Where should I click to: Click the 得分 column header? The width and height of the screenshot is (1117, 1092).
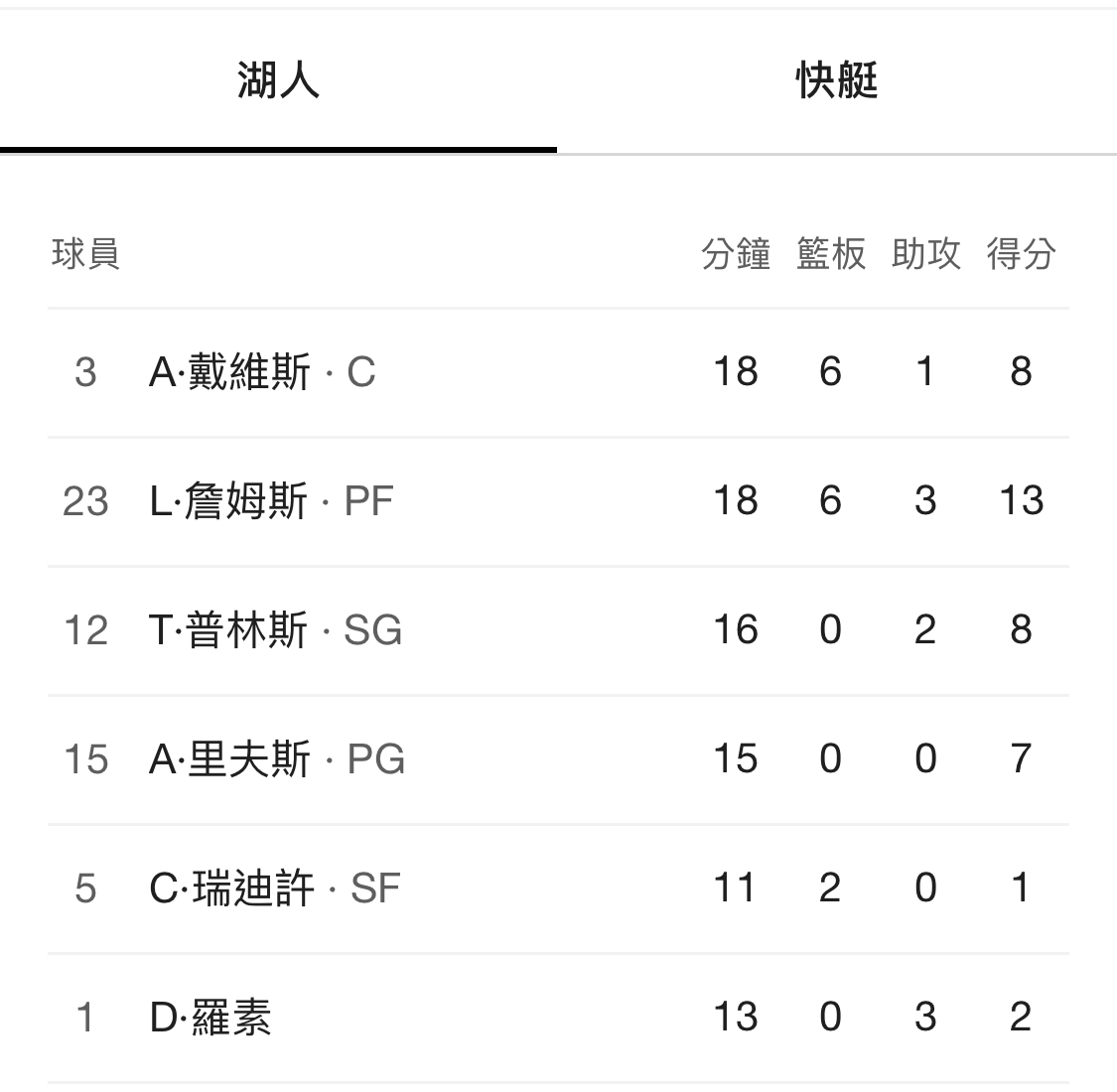pos(1021,254)
